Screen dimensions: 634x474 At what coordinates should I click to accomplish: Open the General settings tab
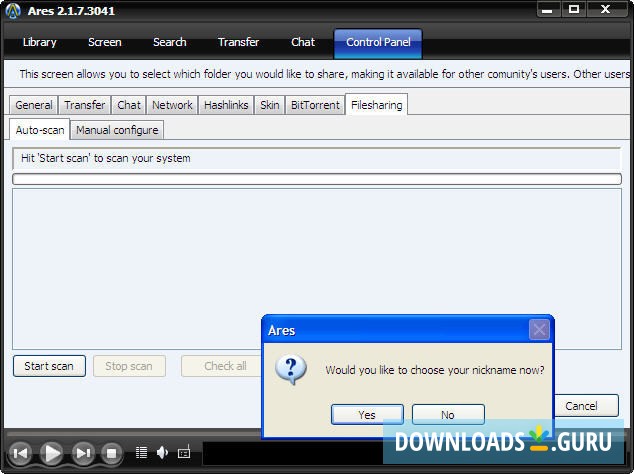(34, 105)
